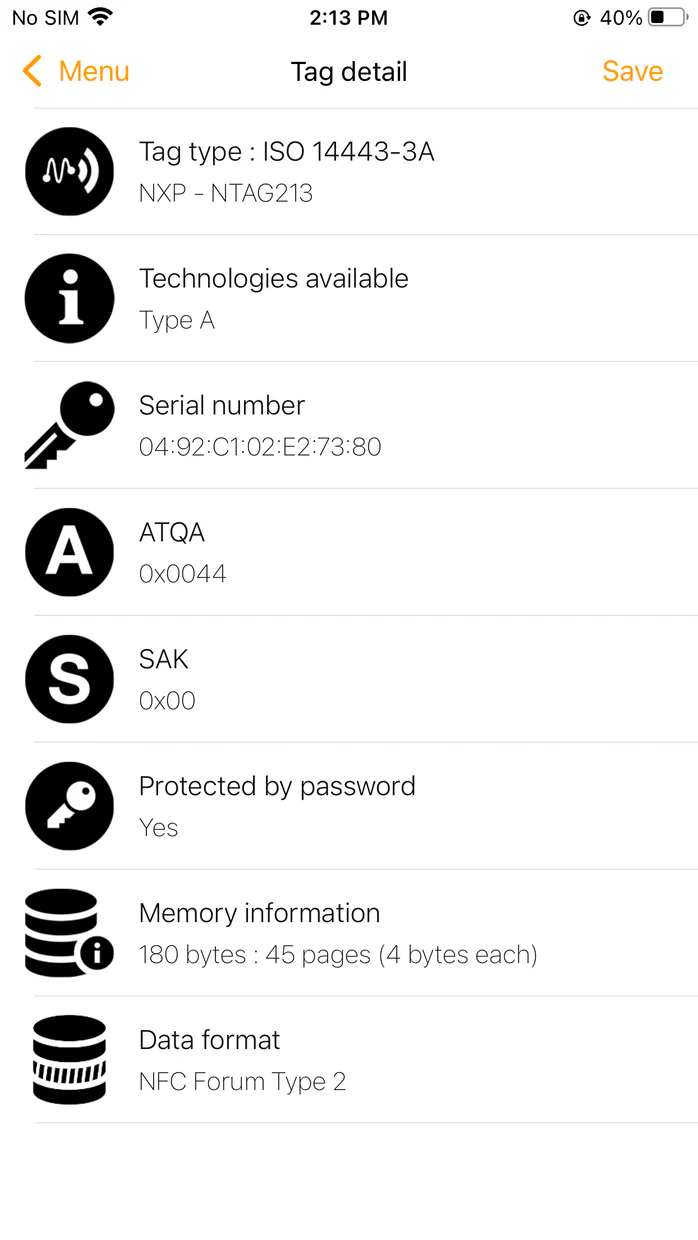This screenshot has width=698, height=1240.
Task: Tap the Memory information 180 bytes text
Action: (338, 955)
